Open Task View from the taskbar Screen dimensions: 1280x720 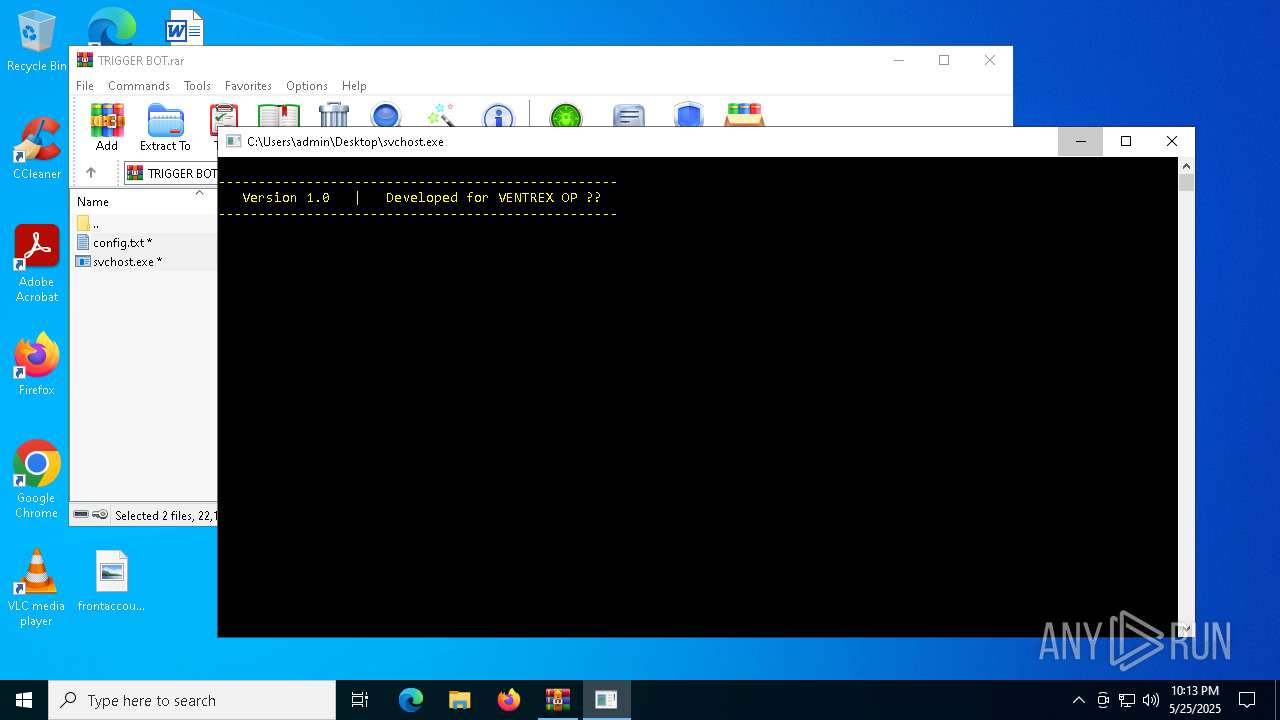click(360, 700)
